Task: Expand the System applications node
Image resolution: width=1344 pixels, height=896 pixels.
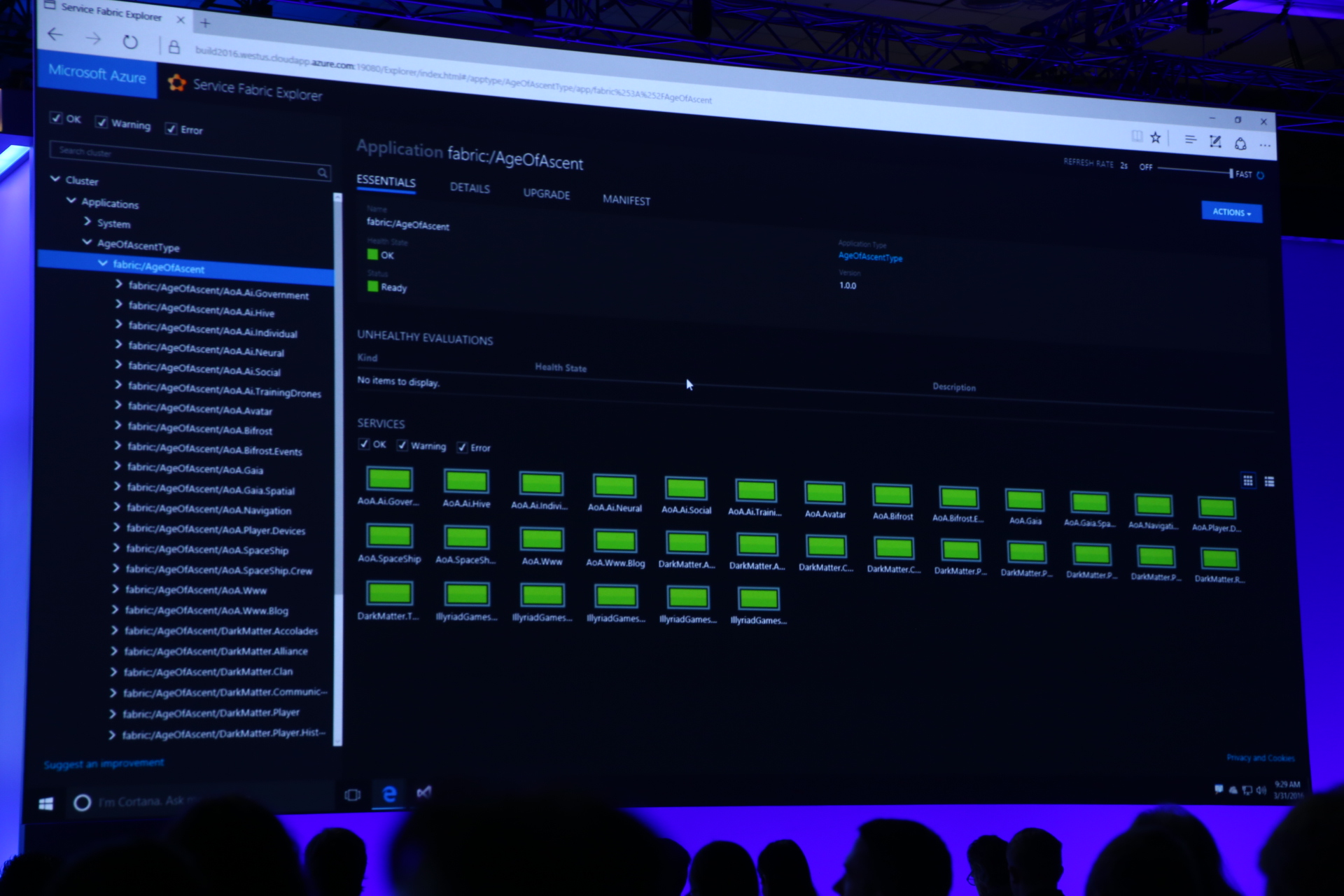Action: point(87,221)
